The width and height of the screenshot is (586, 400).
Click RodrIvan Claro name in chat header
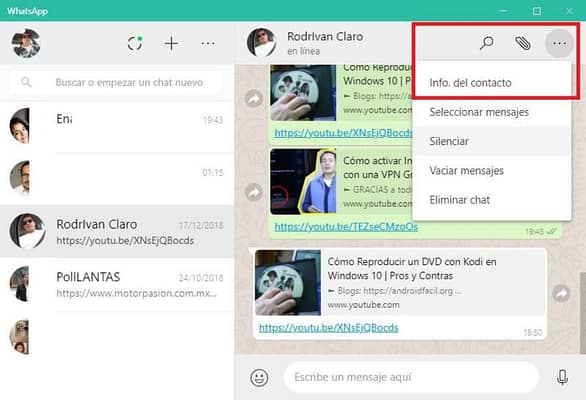pyautogui.click(x=325, y=37)
